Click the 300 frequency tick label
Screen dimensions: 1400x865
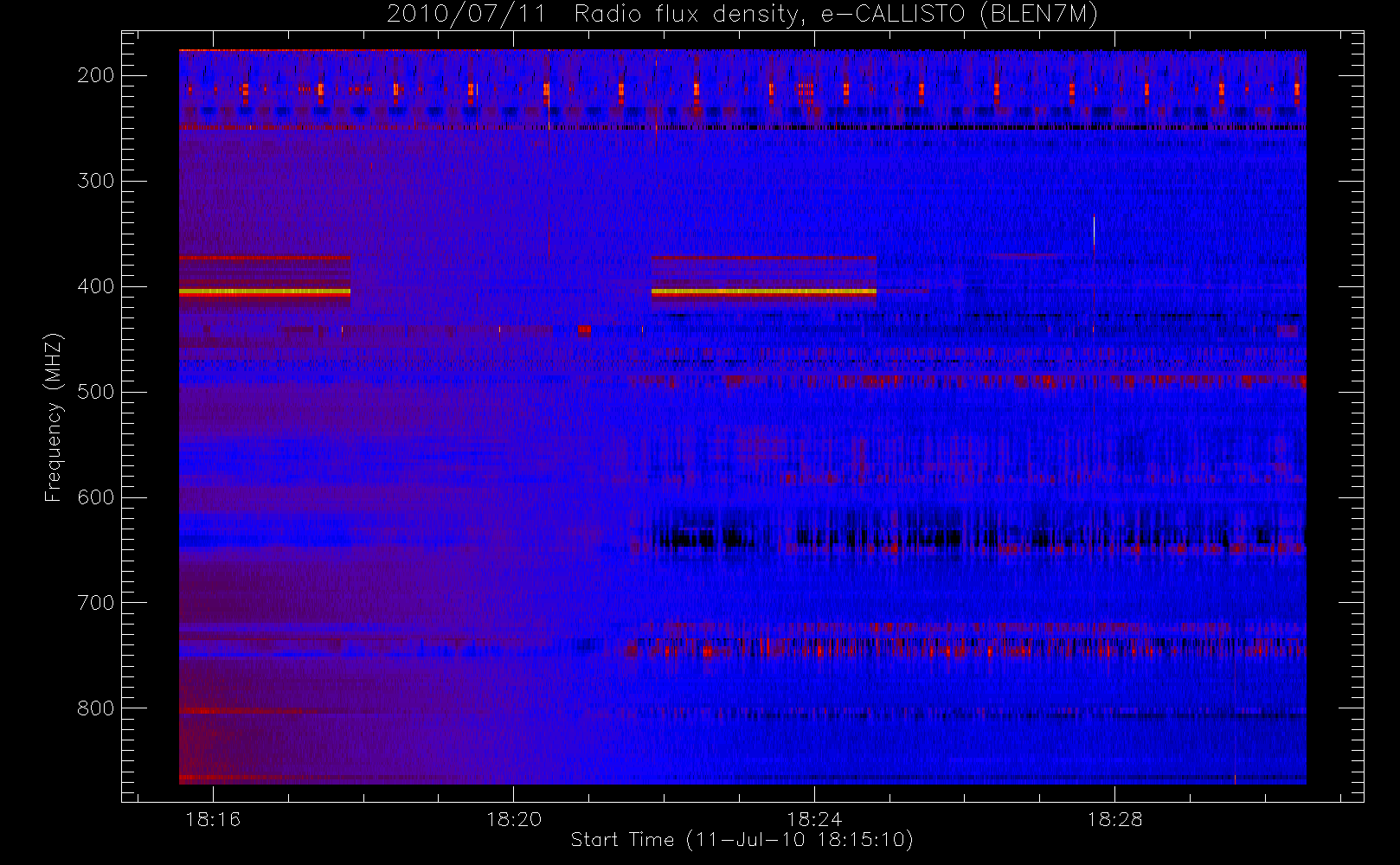click(96, 181)
